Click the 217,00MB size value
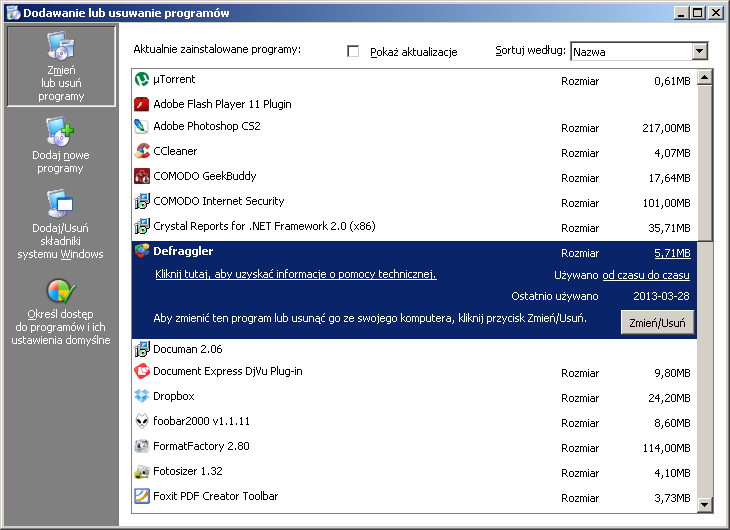Screen dimensions: 730x530 tap(666, 128)
